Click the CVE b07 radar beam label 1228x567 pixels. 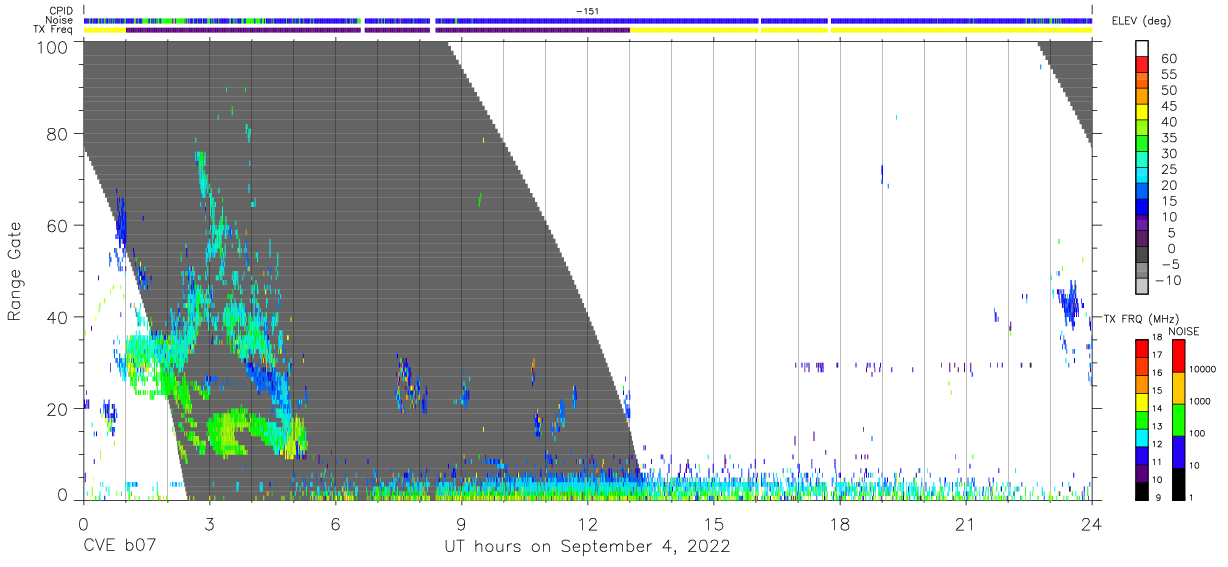click(x=121, y=547)
